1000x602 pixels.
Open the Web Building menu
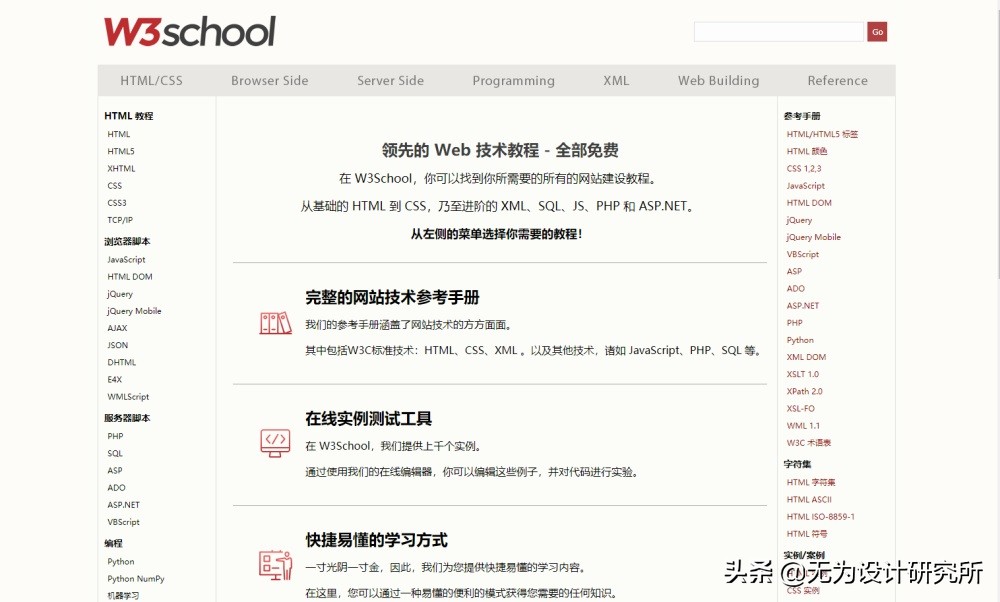click(718, 80)
